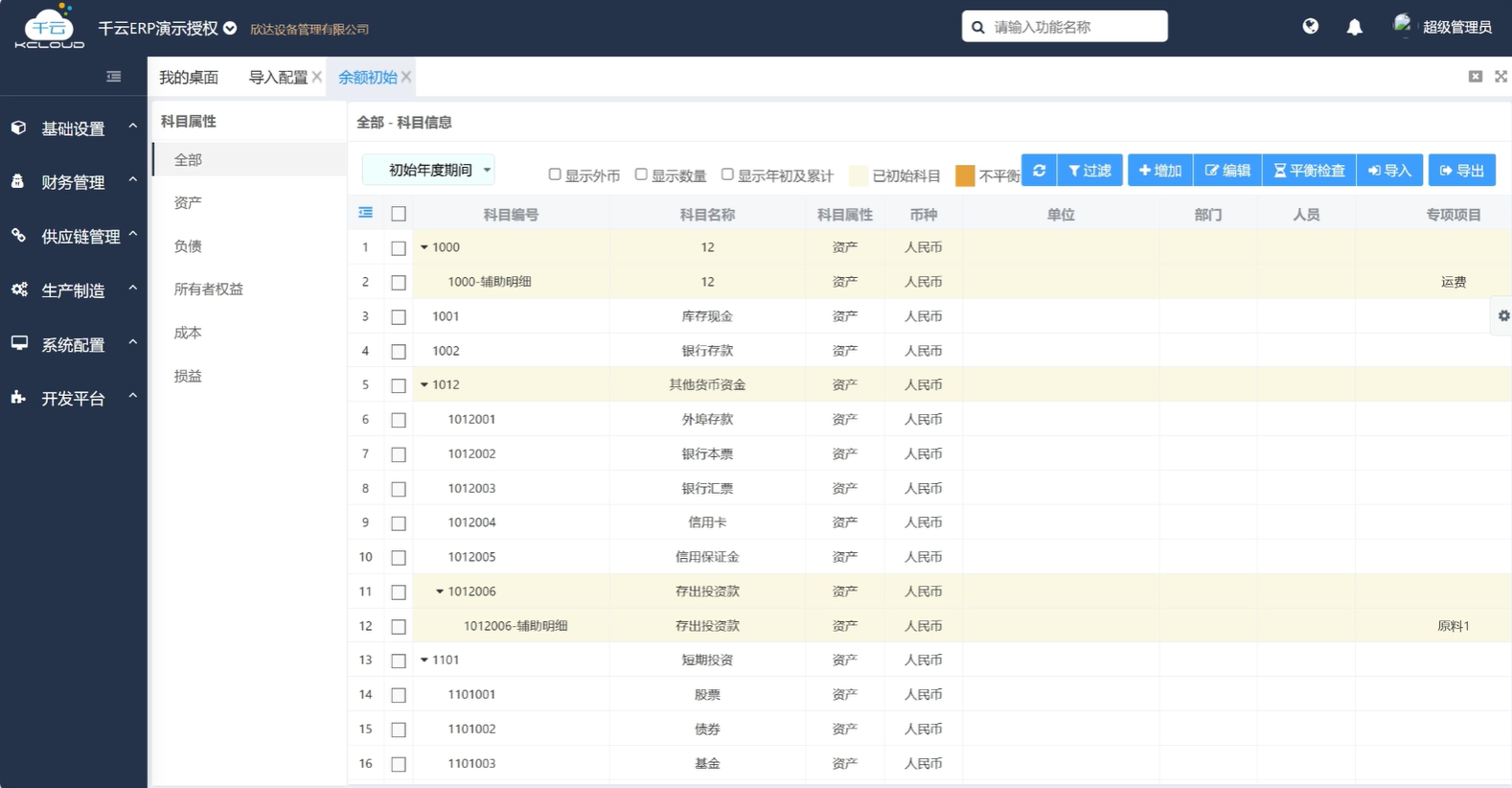Switch to the 我的桌面 tab
1512x788 pixels.
point(189,77)
